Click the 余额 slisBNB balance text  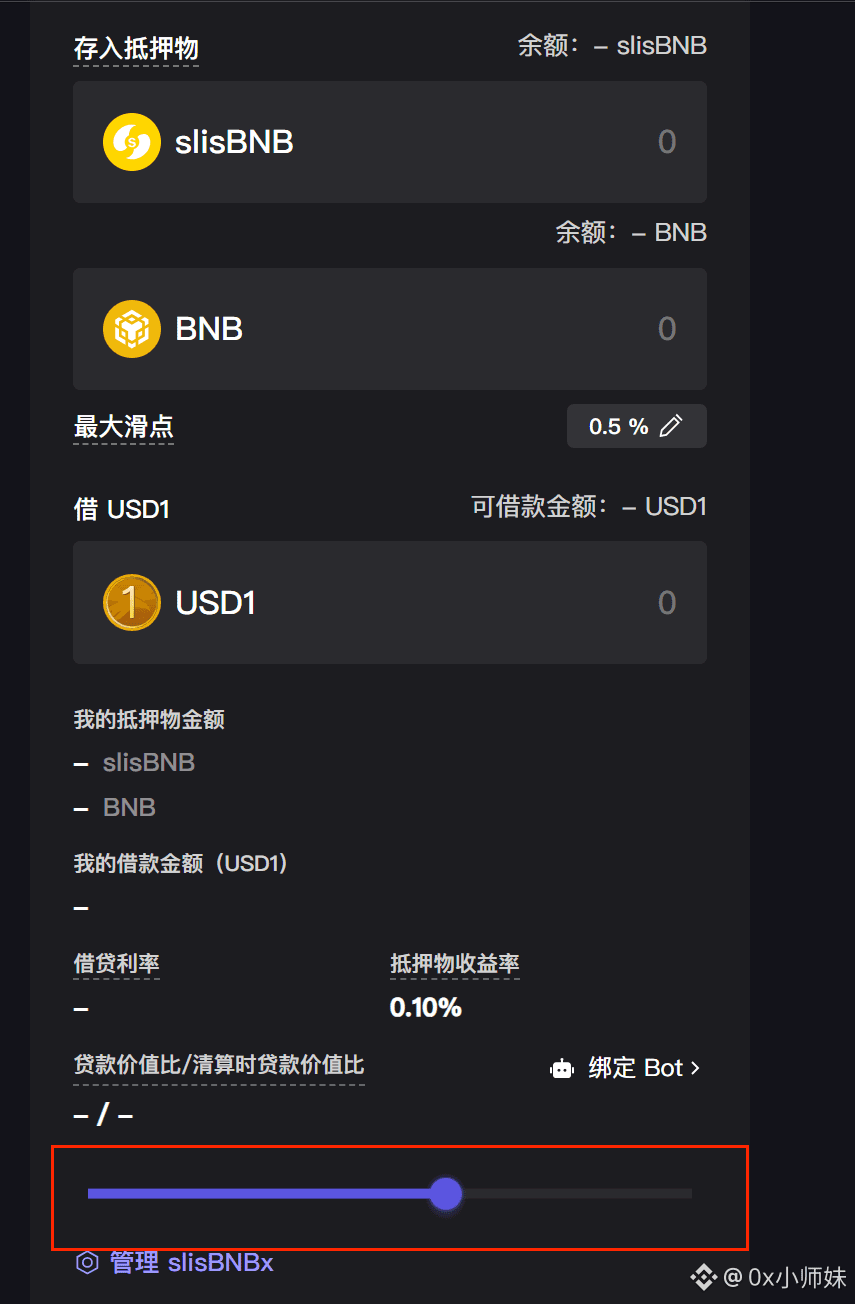612,46
